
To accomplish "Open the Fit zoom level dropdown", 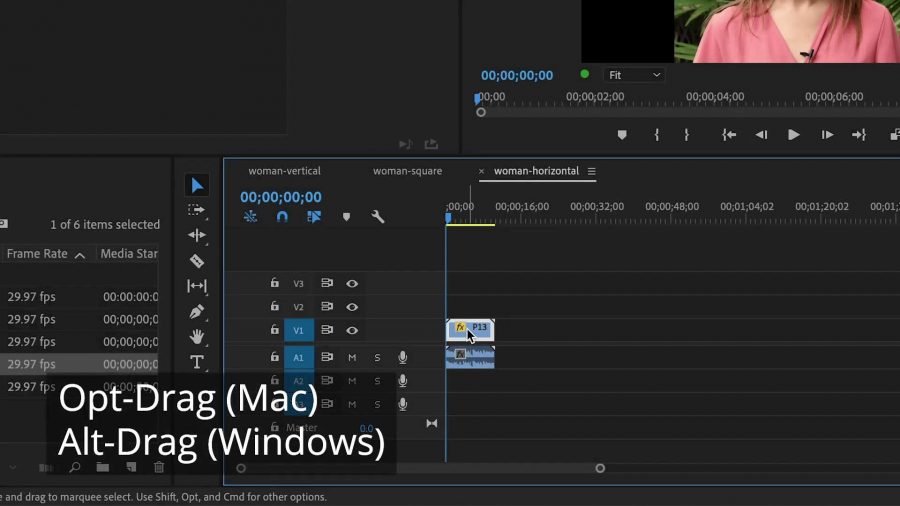I will (634, 75).
